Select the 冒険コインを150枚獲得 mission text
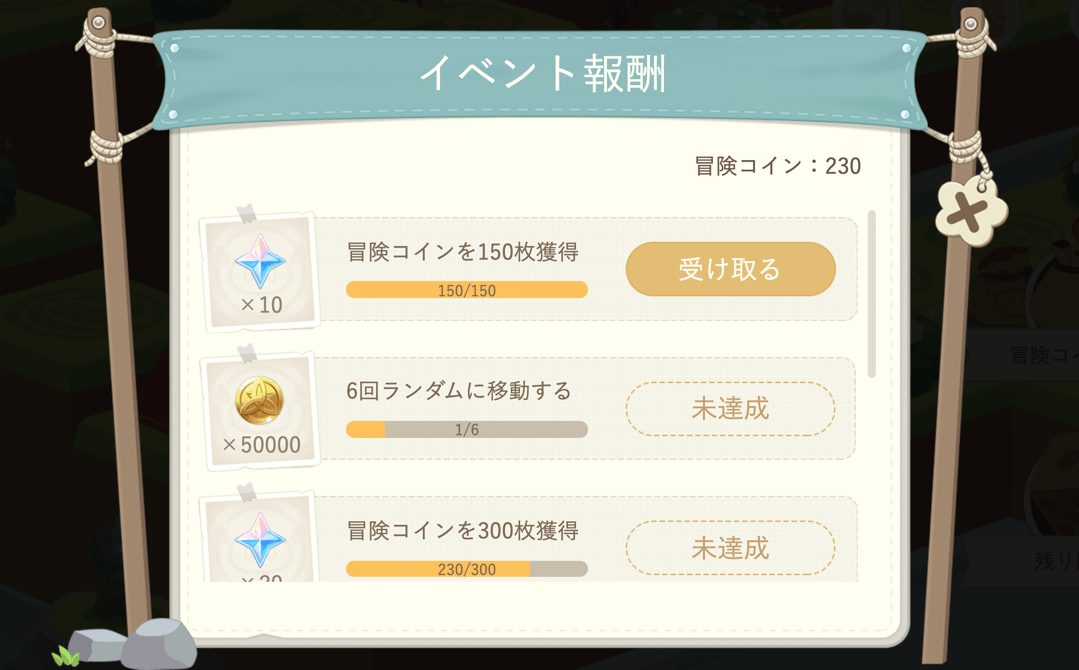Viewport: 1079px width, 670px height. pyautogui.click(x=462, y=252)
